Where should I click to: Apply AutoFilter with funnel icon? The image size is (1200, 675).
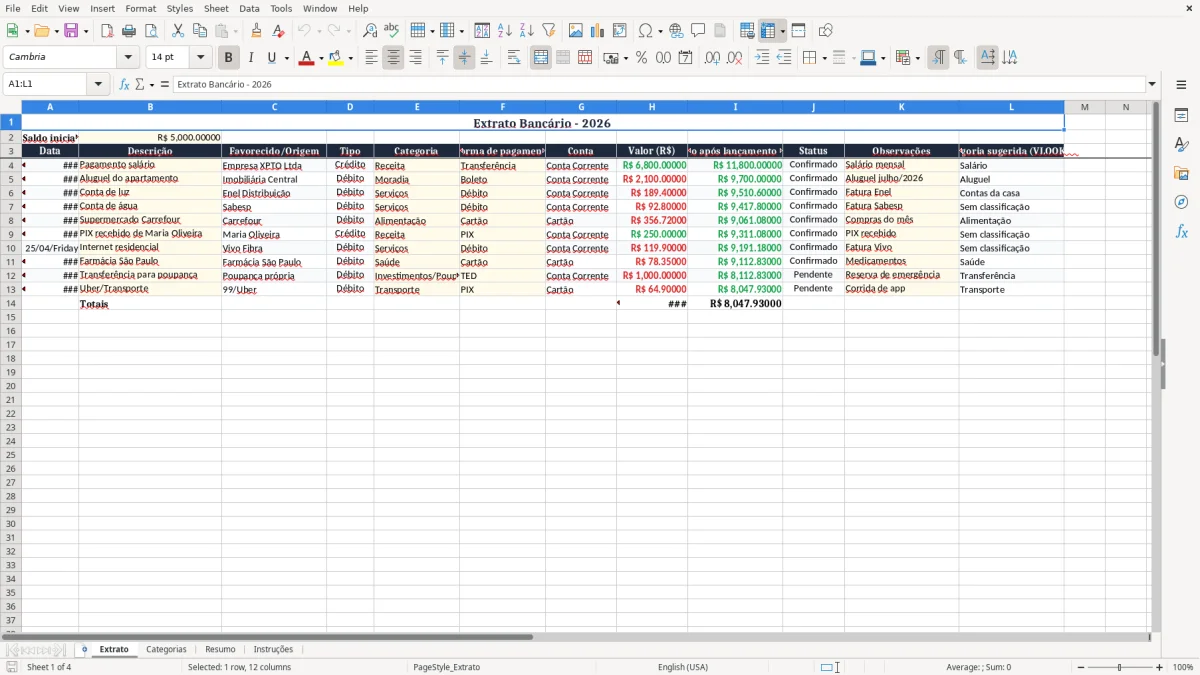click(x=548, y=31)
